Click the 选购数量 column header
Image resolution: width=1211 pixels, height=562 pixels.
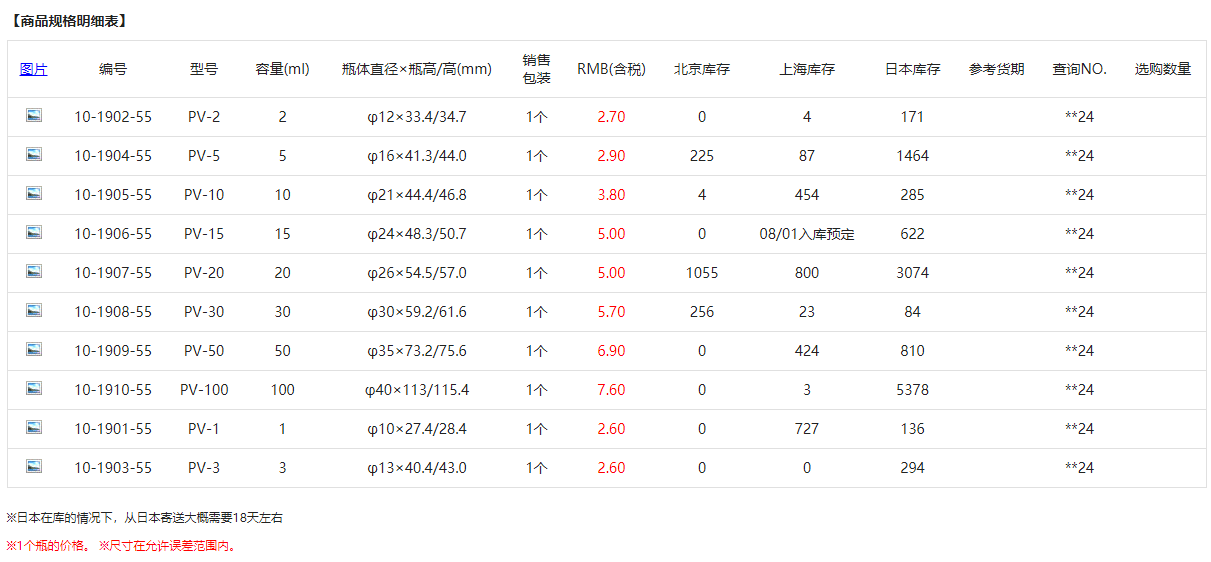1162,69
